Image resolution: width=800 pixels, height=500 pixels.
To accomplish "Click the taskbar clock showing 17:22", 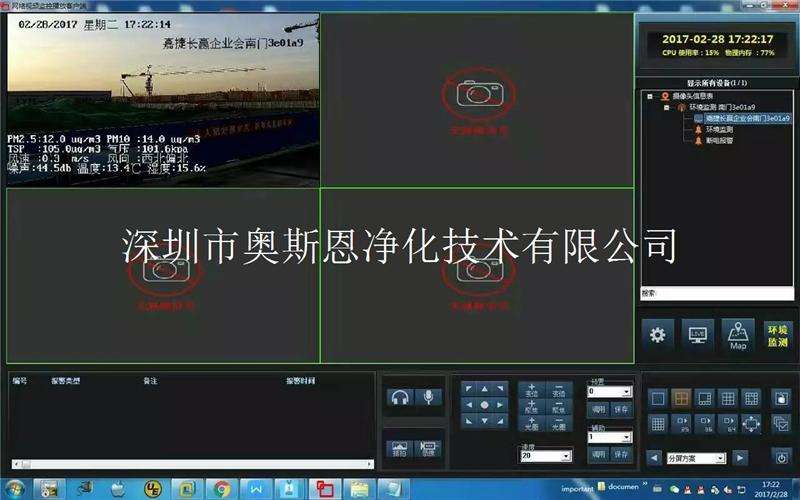I will pyautogui.click(x=771, y=489).
